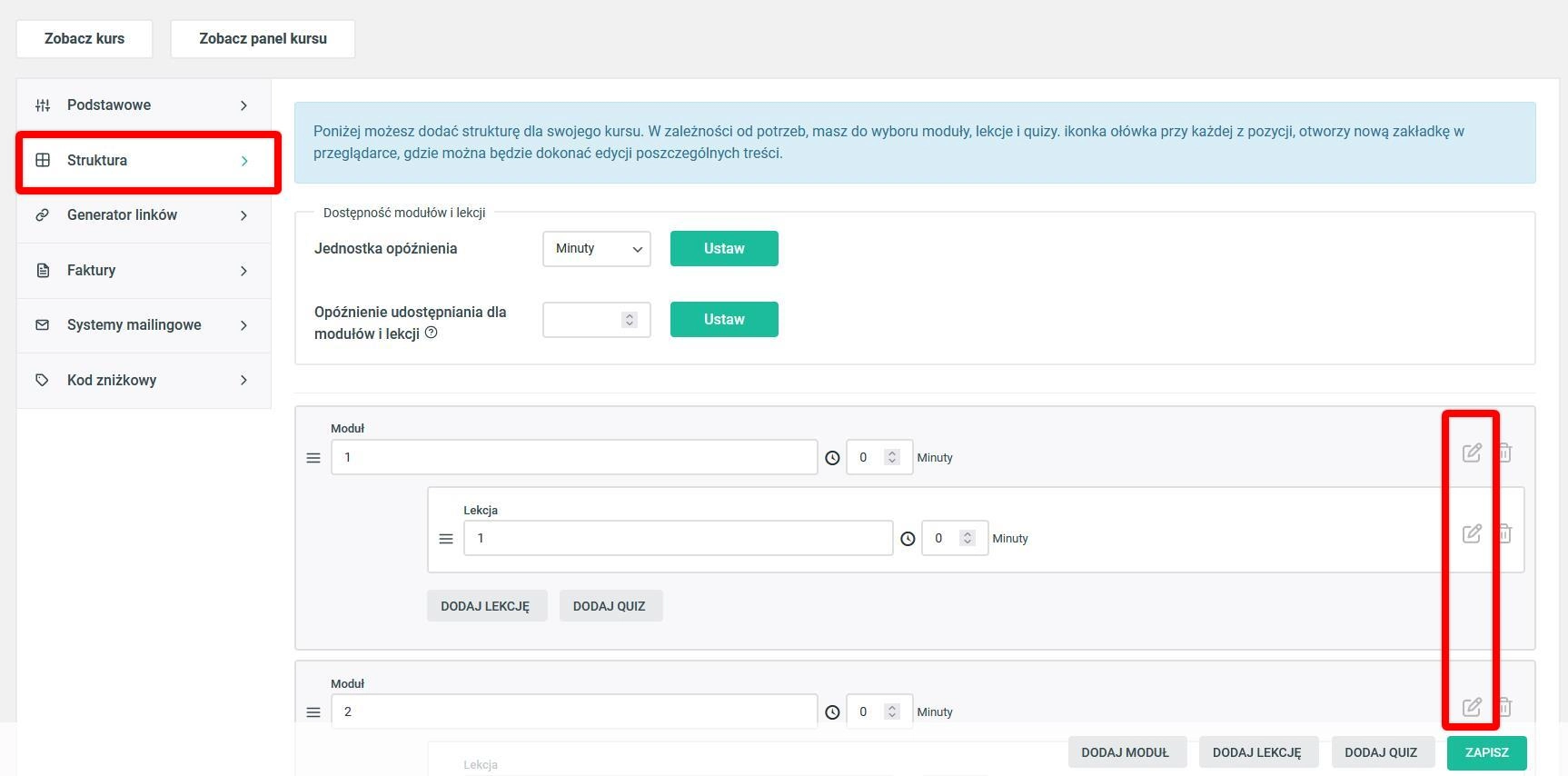Click the clock icon in Lekcja 1 row
The height and width of the screenshot is (776, 1568).
click(x=908, y=539)
